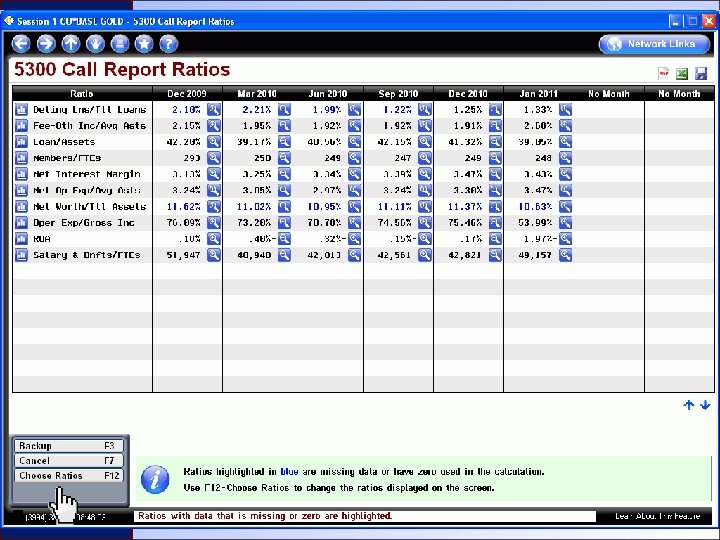
Task: Open graph icon for Net Interest Margin
Action: [x=21, y=174]
